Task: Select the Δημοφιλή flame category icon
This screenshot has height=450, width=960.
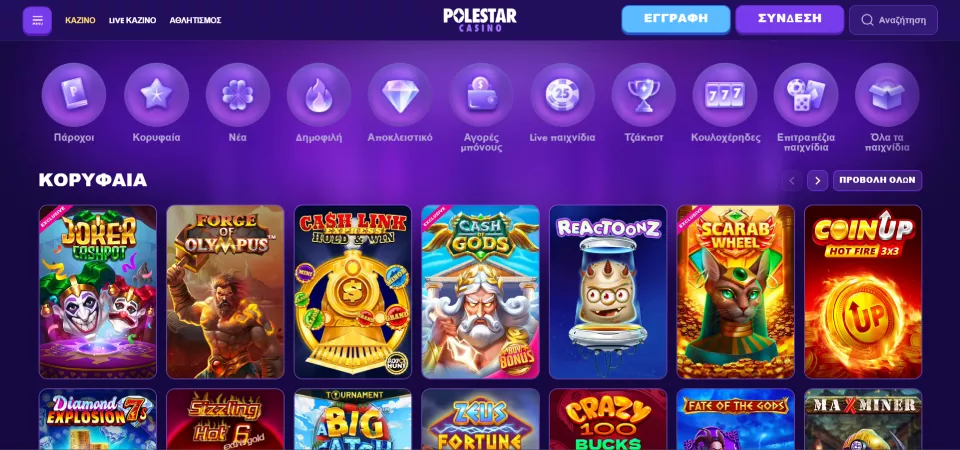Action: 319,95
